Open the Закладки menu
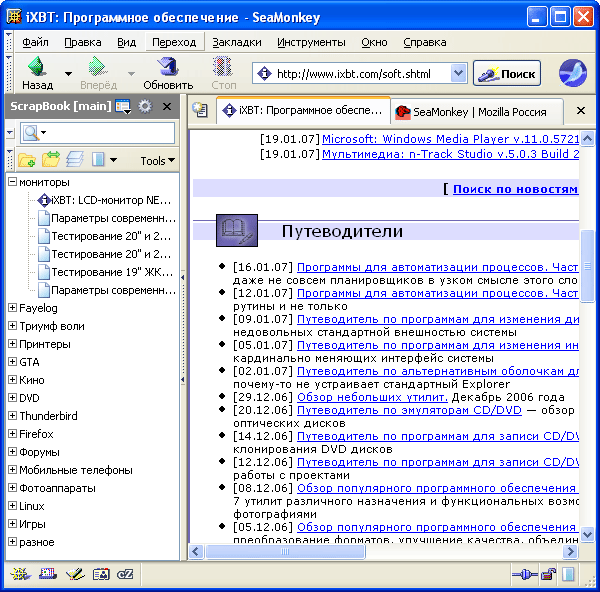This screenshot has width=600, height=592. tap(237, 42)
